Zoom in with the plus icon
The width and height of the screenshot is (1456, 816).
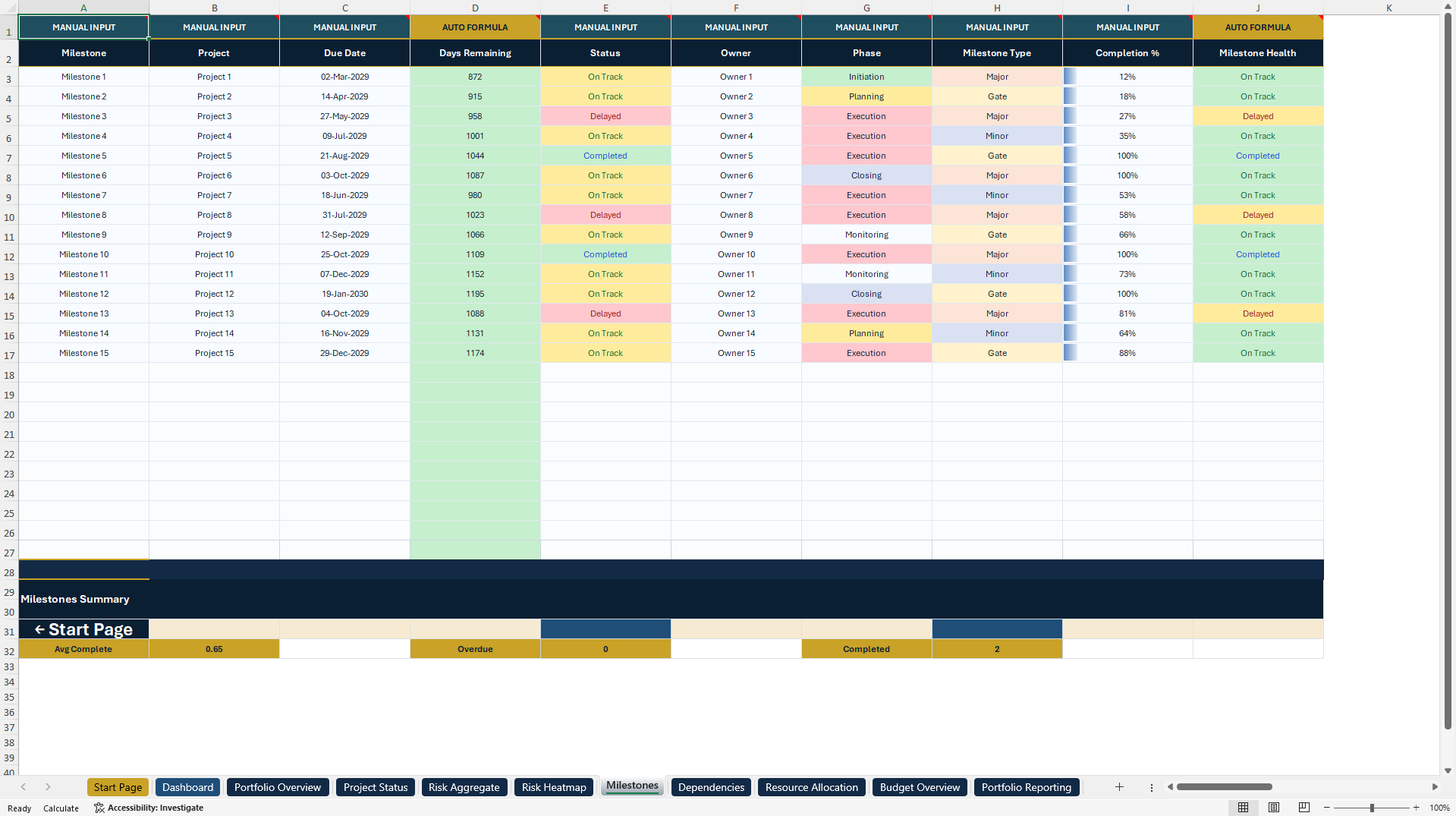point(1417,808)
